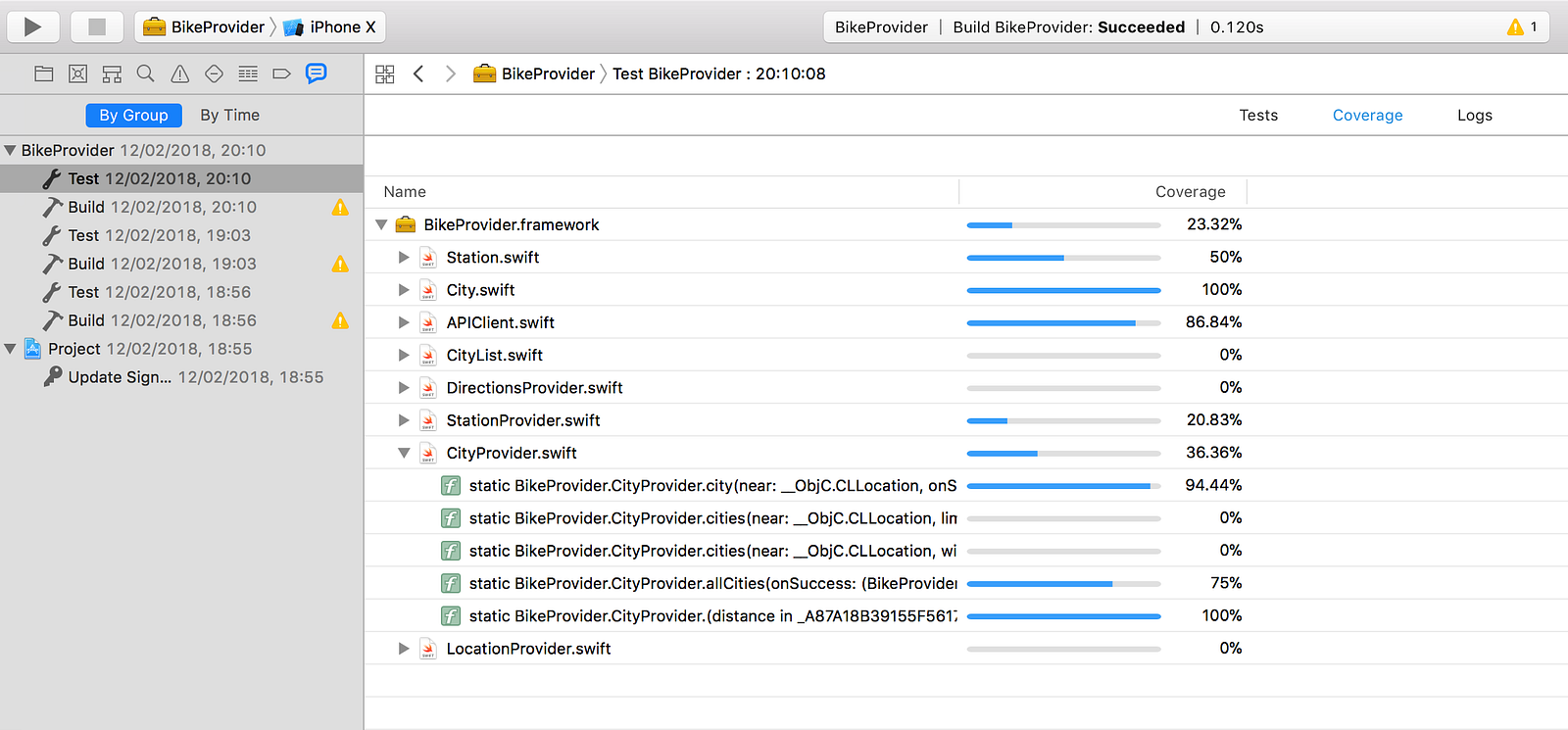The height and width of the screenshot is (730, 1568).
Task: Open the Test navigator diamond icon
Action: [x=214, y=73]
